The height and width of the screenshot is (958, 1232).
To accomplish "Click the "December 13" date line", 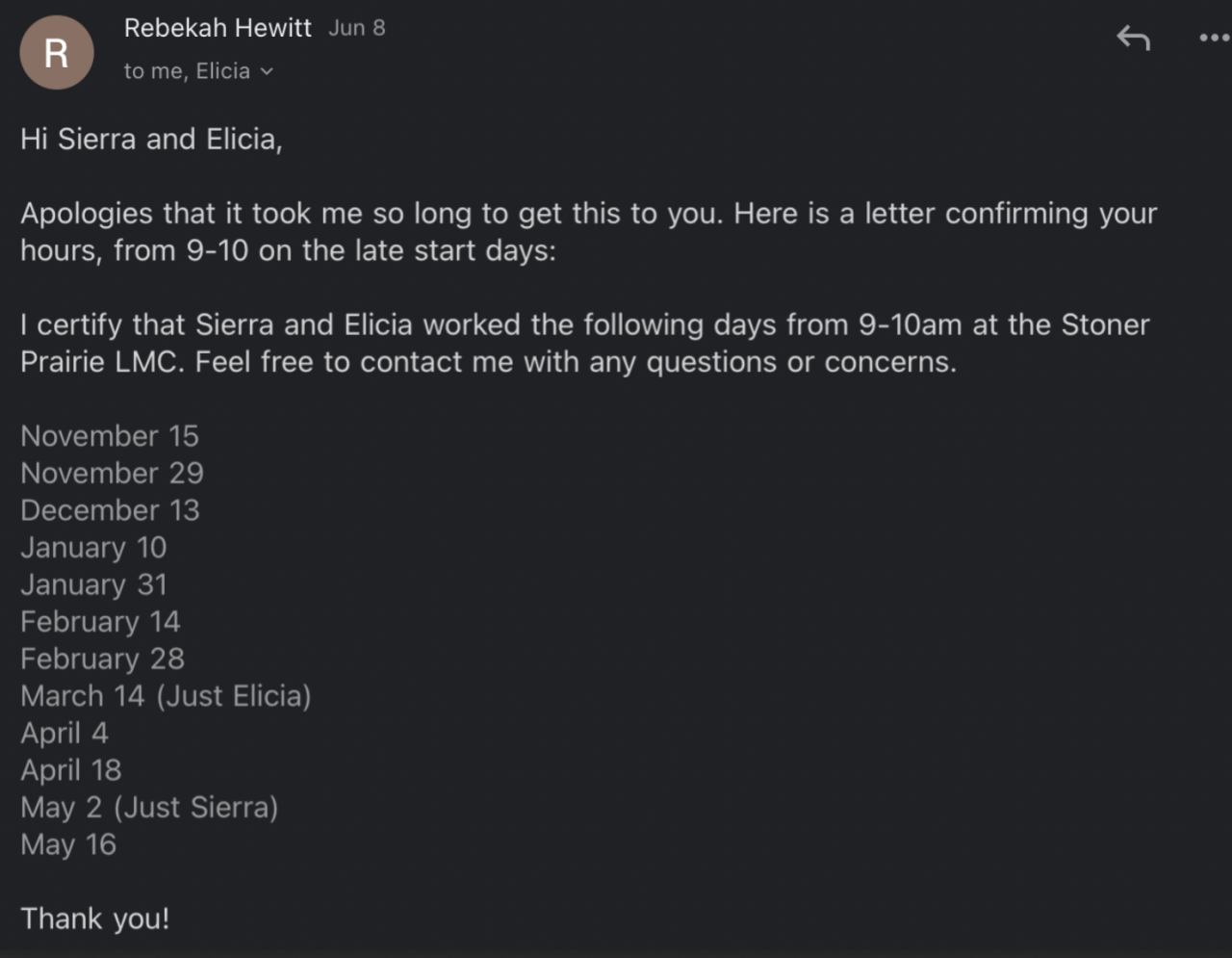I will [x=110, y=510].
